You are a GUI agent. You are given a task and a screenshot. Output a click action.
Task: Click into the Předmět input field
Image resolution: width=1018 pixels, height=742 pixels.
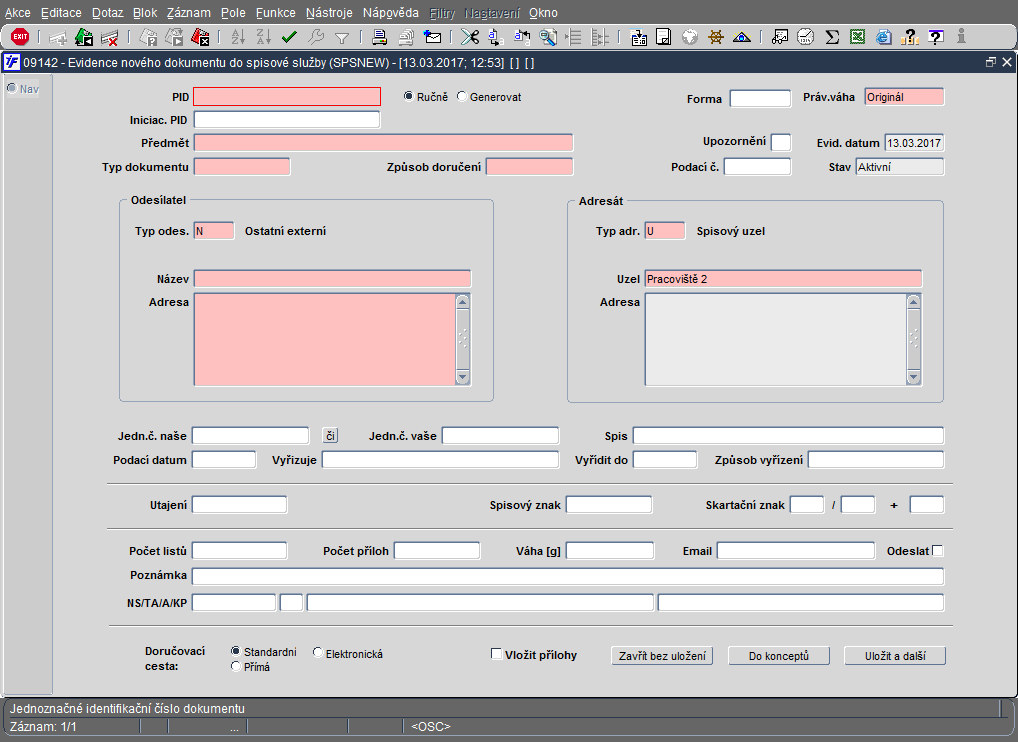tap(383, 143)
